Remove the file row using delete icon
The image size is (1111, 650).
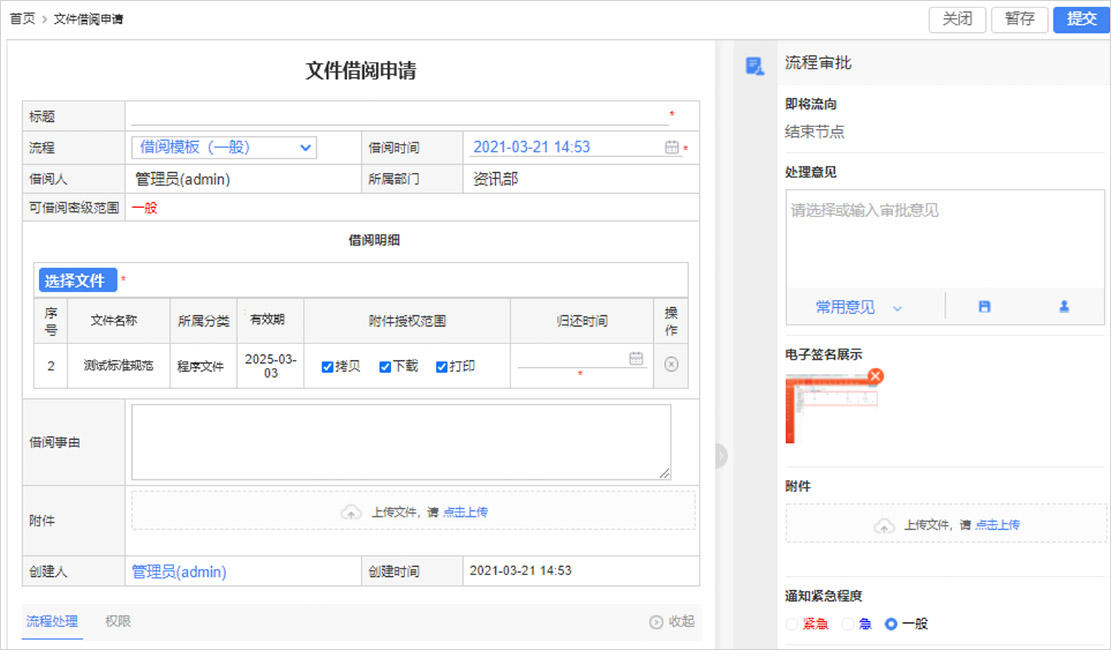671,365
